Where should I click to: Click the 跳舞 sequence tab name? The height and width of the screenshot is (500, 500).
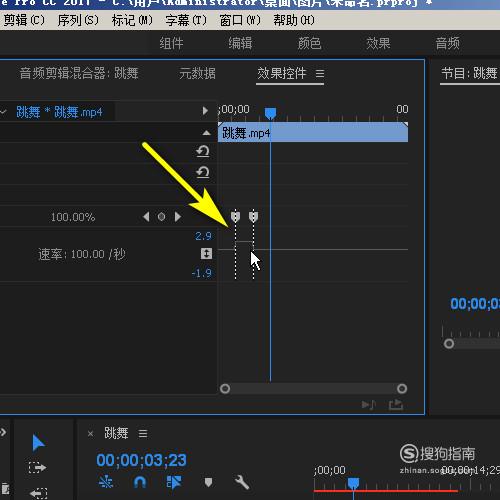116,433
